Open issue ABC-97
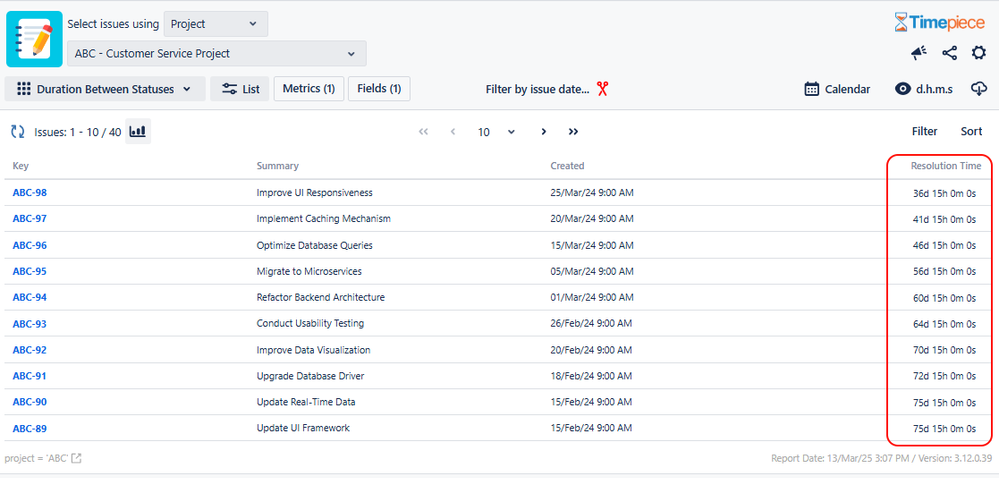The height and width of the screenshot is (478, 999). click(x=29, y=219)
